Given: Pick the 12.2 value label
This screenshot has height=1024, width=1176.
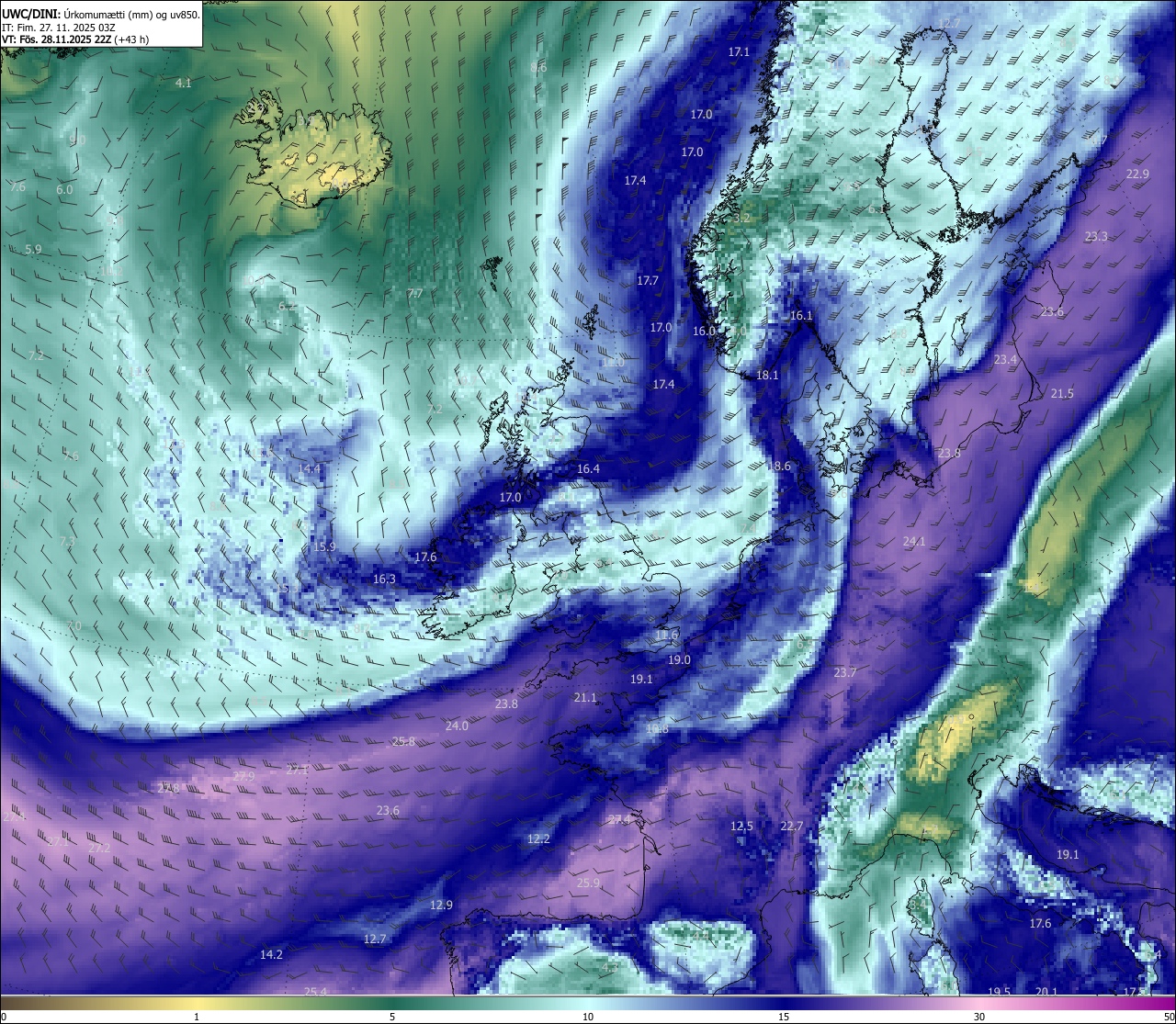Looking at the screenshot, I should [x=538, y=839].
